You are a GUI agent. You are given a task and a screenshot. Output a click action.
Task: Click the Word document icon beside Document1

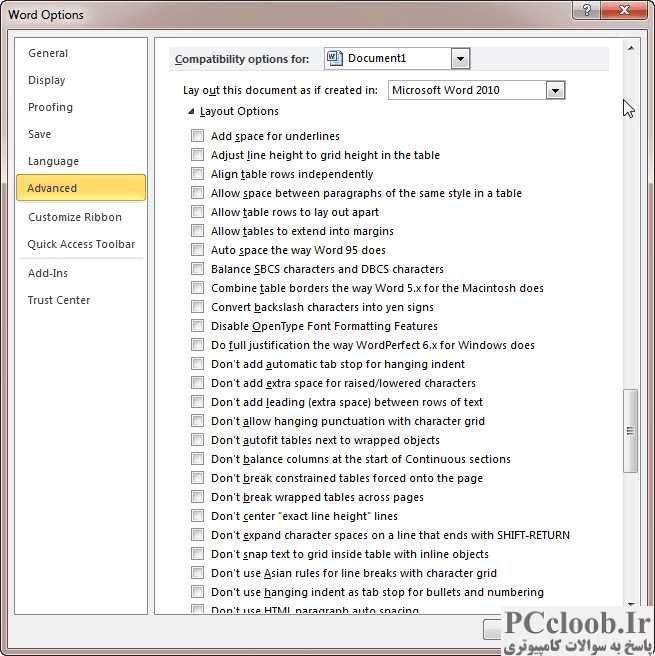click(x=335, y=59)
